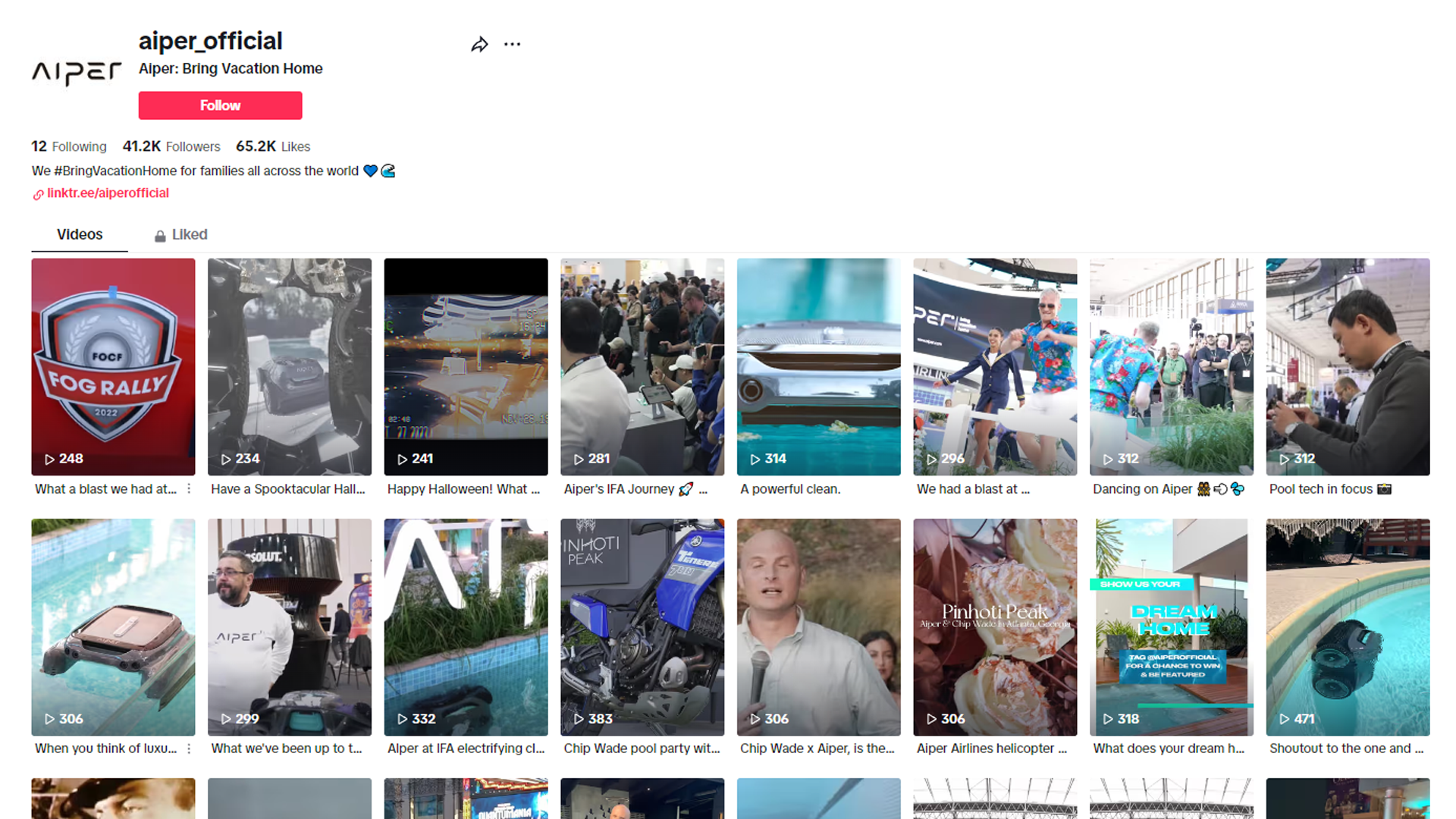Viewport: 1456px width, 819px height.
Task: Open the 'Dream Home' video thumbnail
Action: tap(1171, 626)
